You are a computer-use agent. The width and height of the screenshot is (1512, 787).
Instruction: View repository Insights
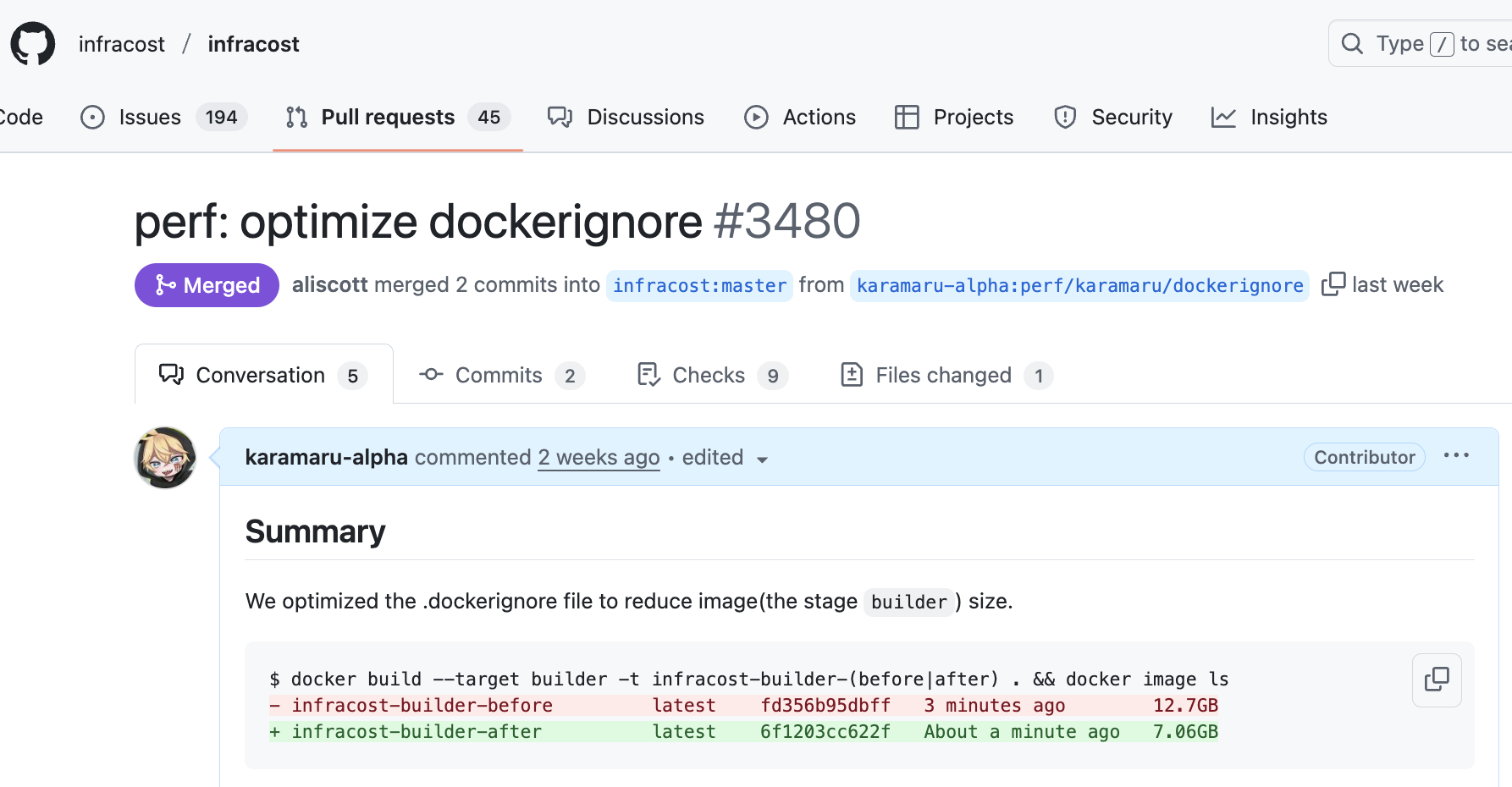[x=1269, y=117]
